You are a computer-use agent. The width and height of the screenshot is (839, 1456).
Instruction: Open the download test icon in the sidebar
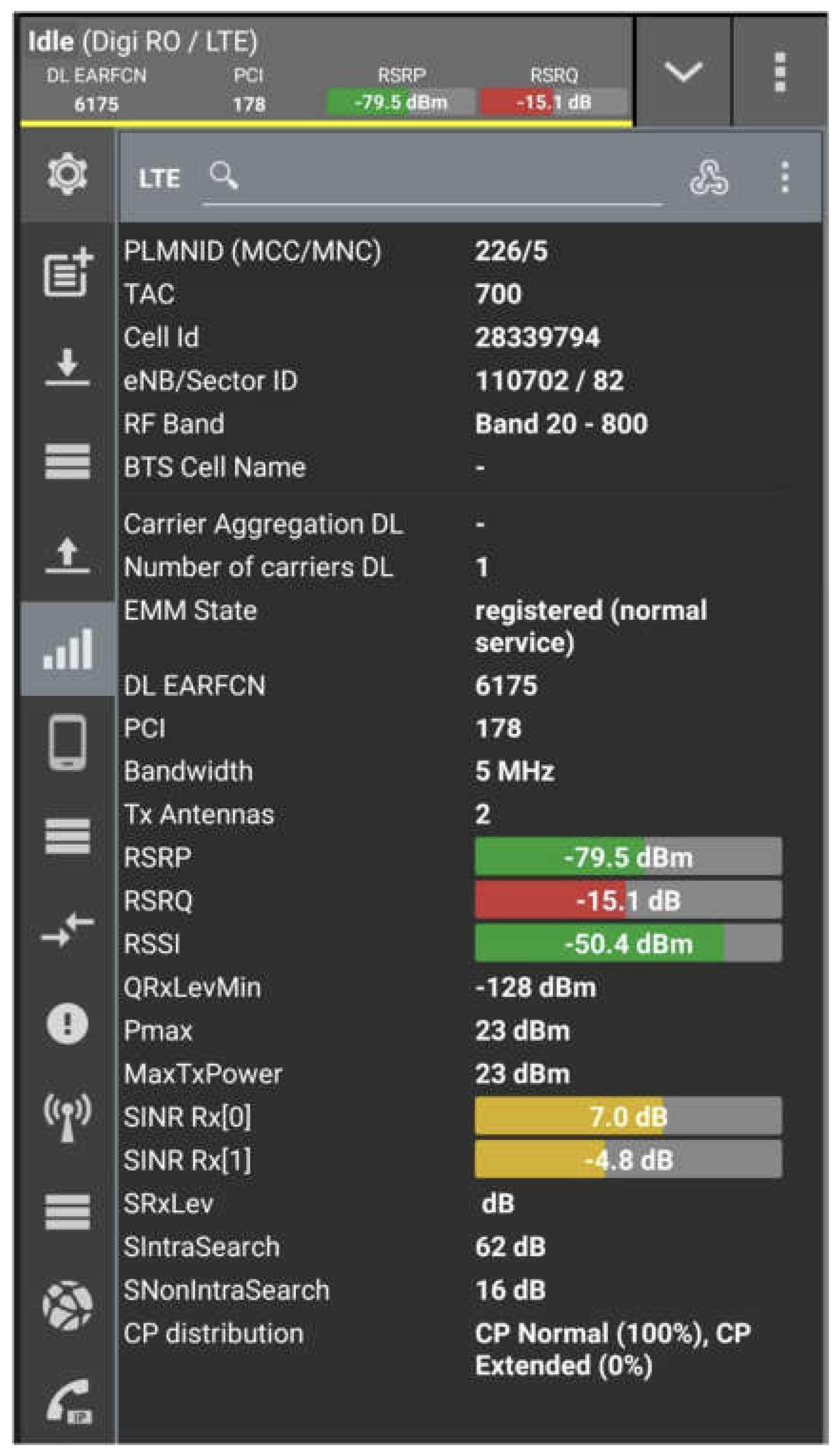point(68,366)
